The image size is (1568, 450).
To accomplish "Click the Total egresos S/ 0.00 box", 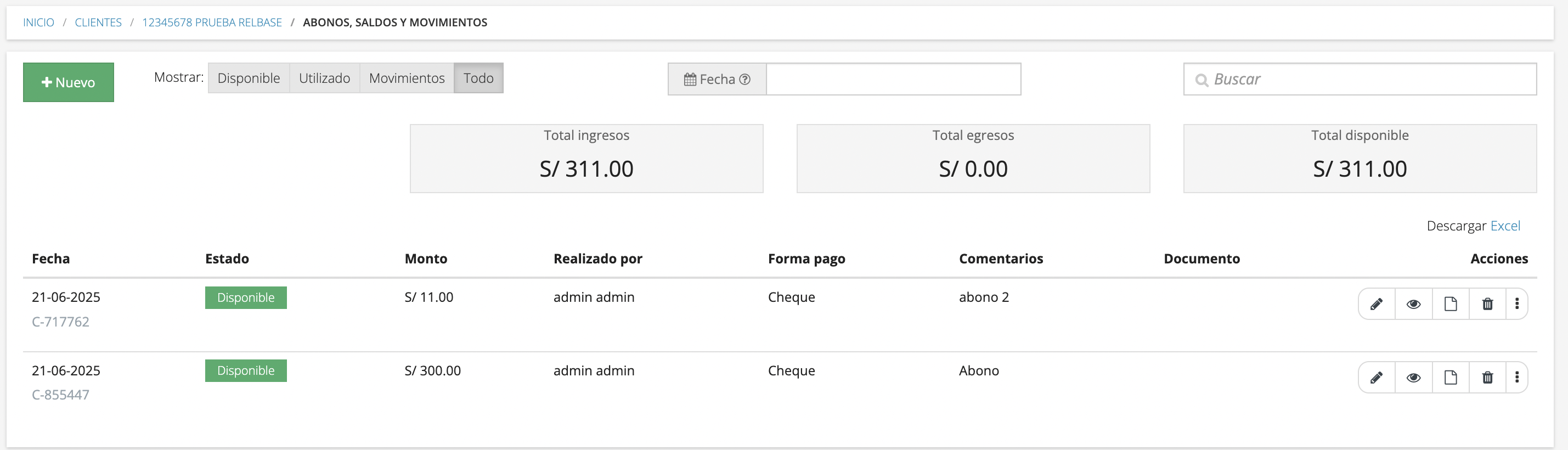I will pos(973,159).
